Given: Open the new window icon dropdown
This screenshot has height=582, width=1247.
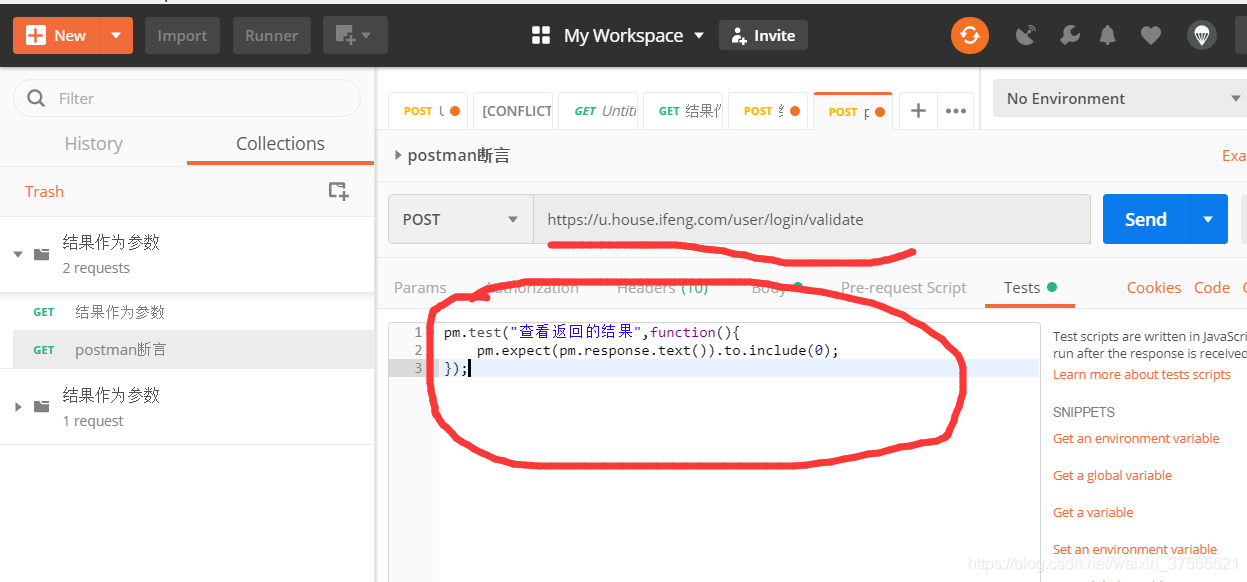Looking at the screenshot, I should [355, 36].
